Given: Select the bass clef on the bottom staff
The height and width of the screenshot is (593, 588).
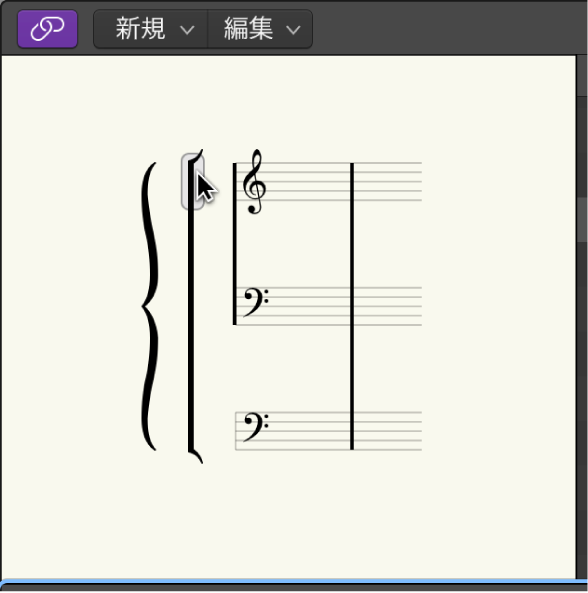Looking at the screenshot, I should [256, 427].
